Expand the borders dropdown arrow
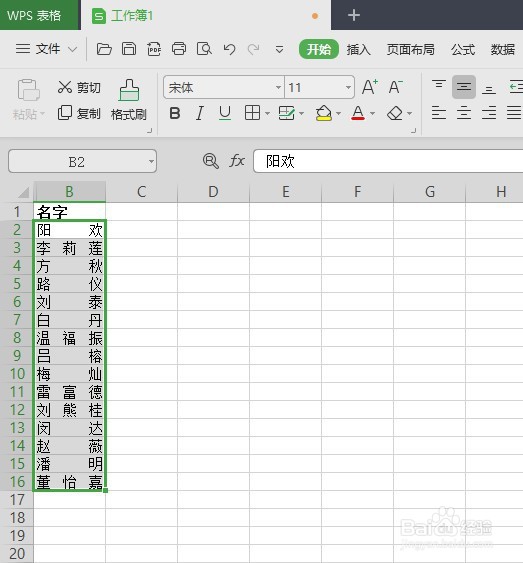Viewport: 523px width, 563px height. pos(267,113)
